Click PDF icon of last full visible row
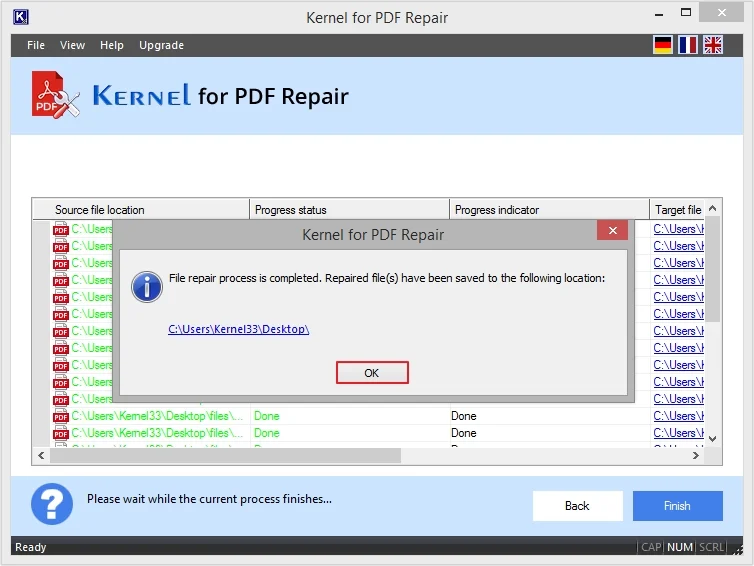This screenshot has width=754, height=566. coord(61,433)
